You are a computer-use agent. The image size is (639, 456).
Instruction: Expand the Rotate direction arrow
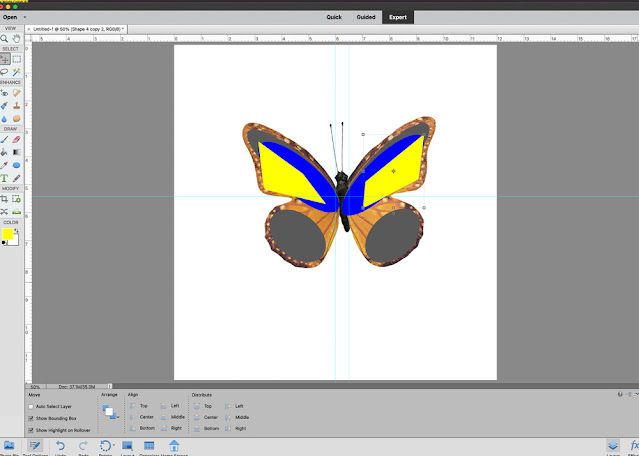[x=114, y=445]
